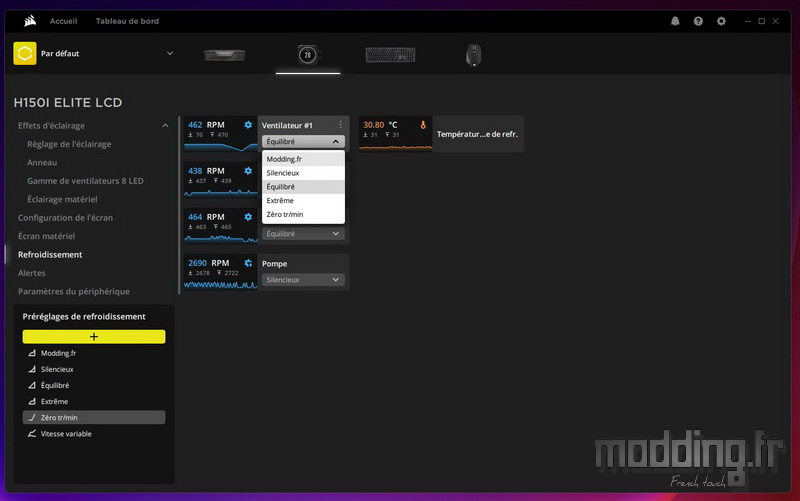The width and height of the screenshot is (800, 501).
Task: Open Configuration de l'écran
Action: click(65, 217)
